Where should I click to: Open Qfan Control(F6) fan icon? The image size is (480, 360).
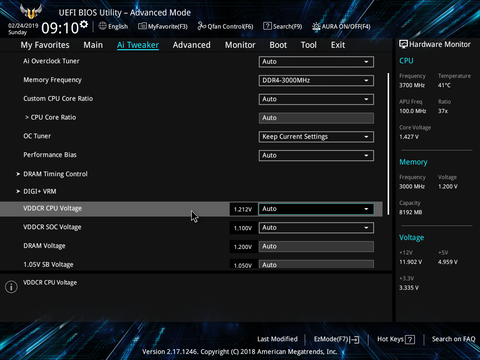201,26
